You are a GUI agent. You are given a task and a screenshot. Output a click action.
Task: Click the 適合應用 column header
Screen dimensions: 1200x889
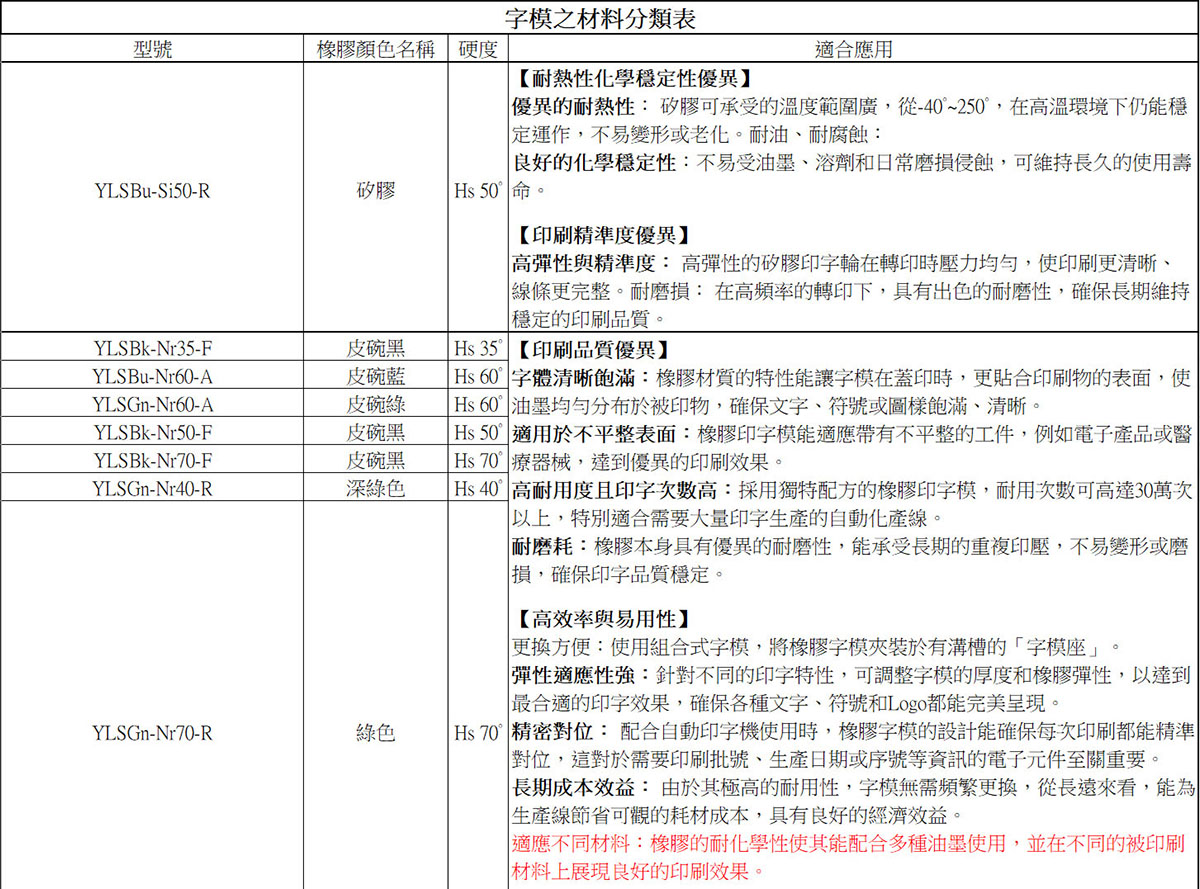point(853,50)
